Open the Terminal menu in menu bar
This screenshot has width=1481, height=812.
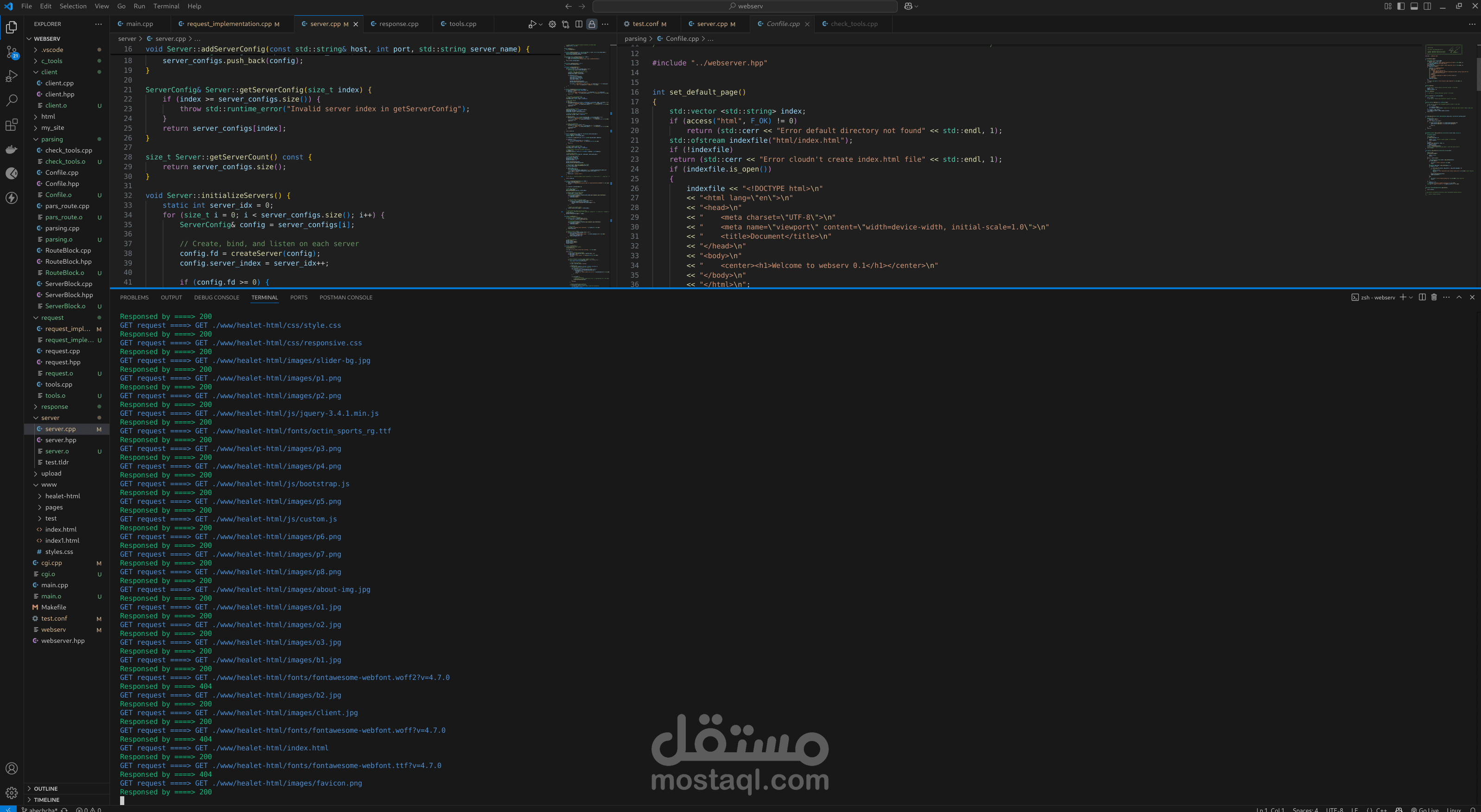tap(166, 6)
